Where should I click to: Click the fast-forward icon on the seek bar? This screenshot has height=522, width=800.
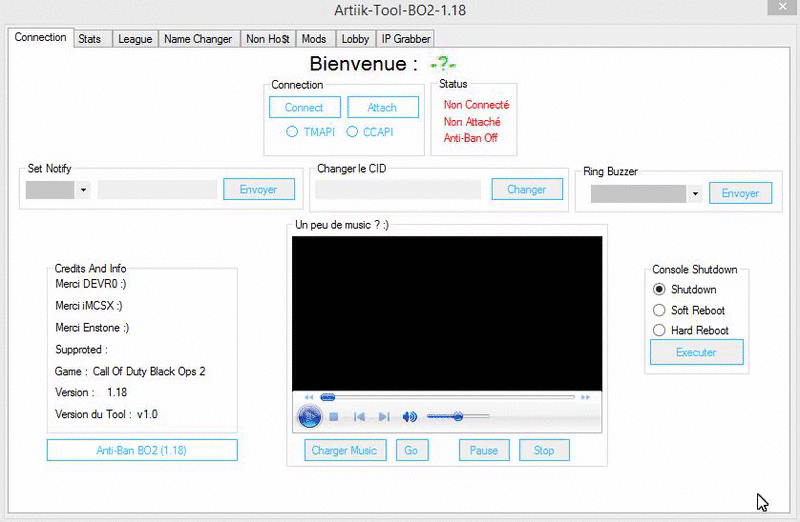[x=585, y=397]
